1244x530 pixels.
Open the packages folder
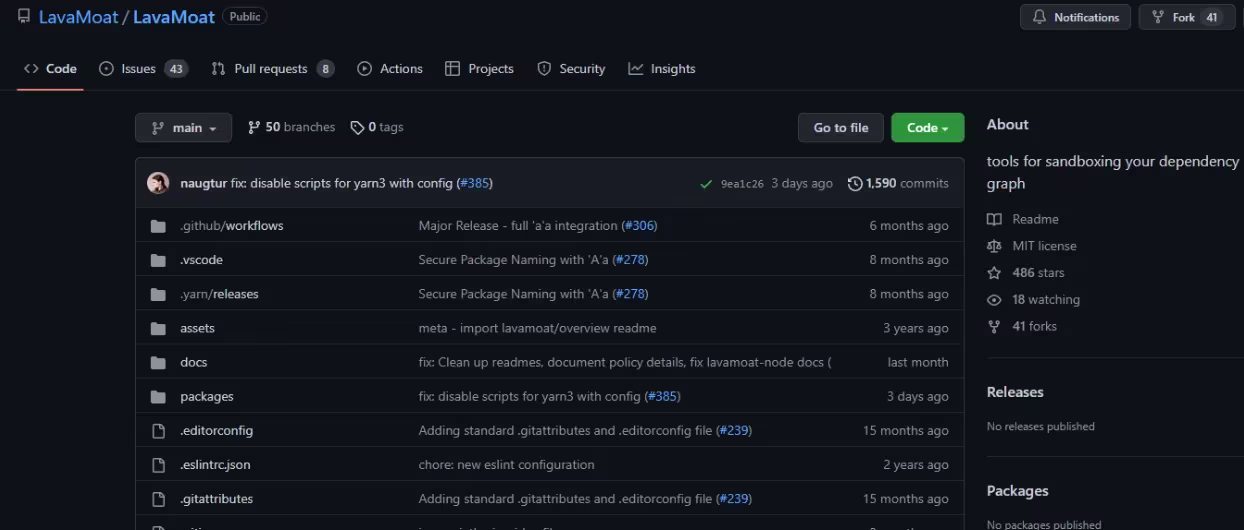(207, 396)
